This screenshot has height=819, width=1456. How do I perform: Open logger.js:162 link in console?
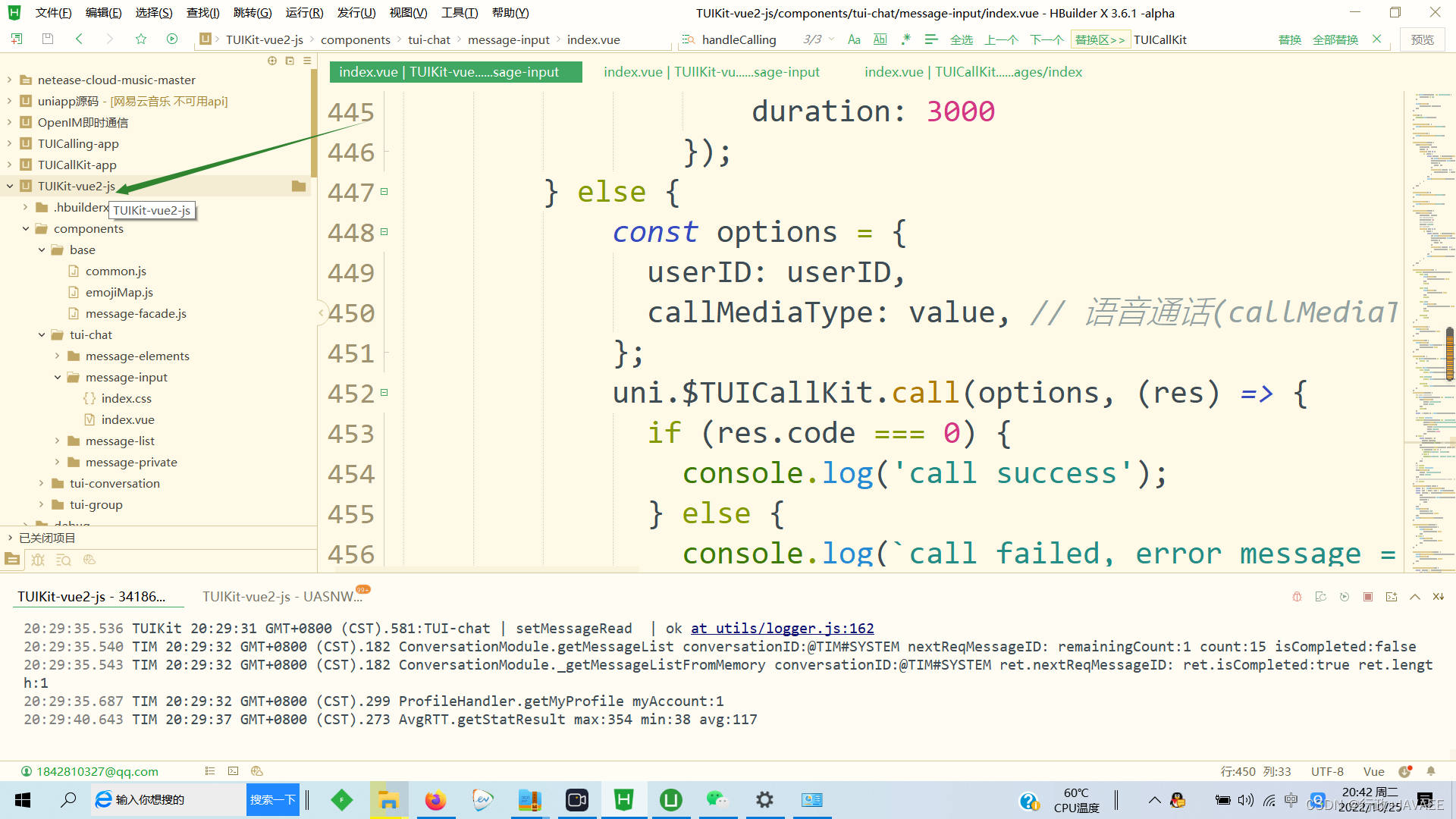[x=782, y=628]
